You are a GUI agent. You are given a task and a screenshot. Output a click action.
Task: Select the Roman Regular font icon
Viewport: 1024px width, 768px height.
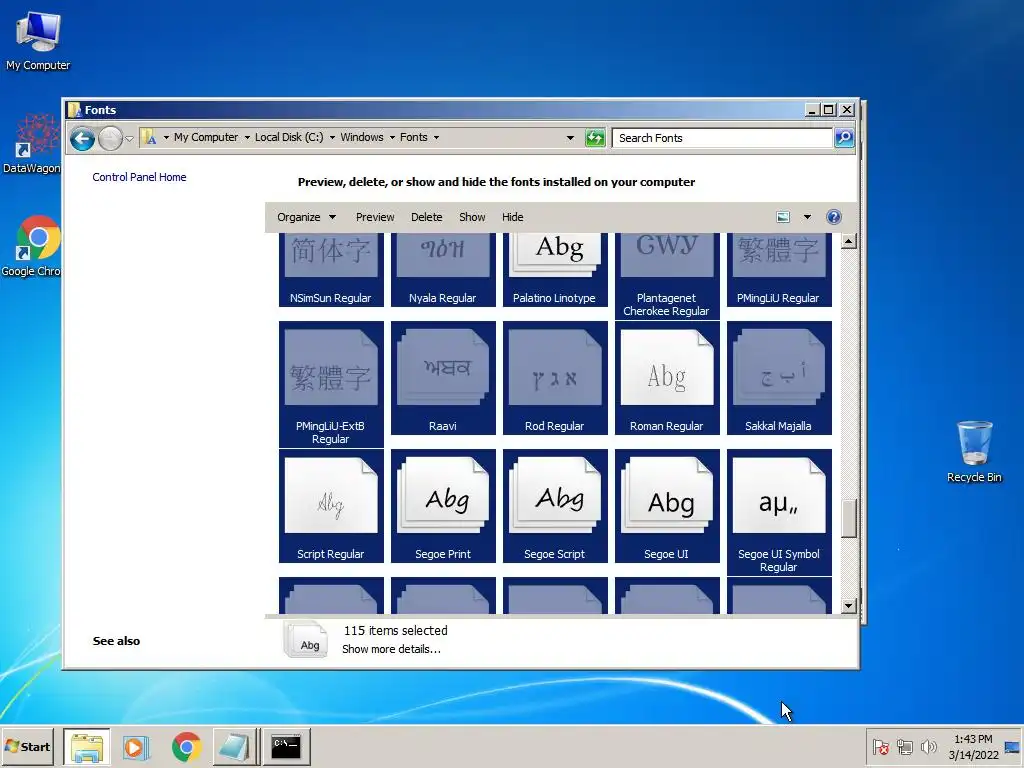click(x=667, y=377)
